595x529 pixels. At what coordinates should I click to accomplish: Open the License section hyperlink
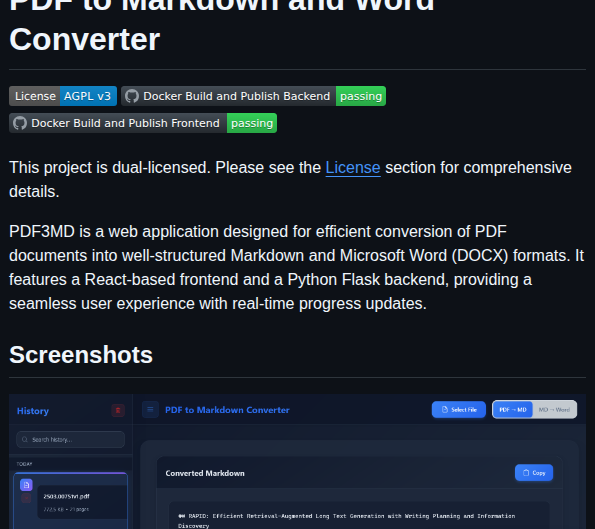[x=353, y=167]
